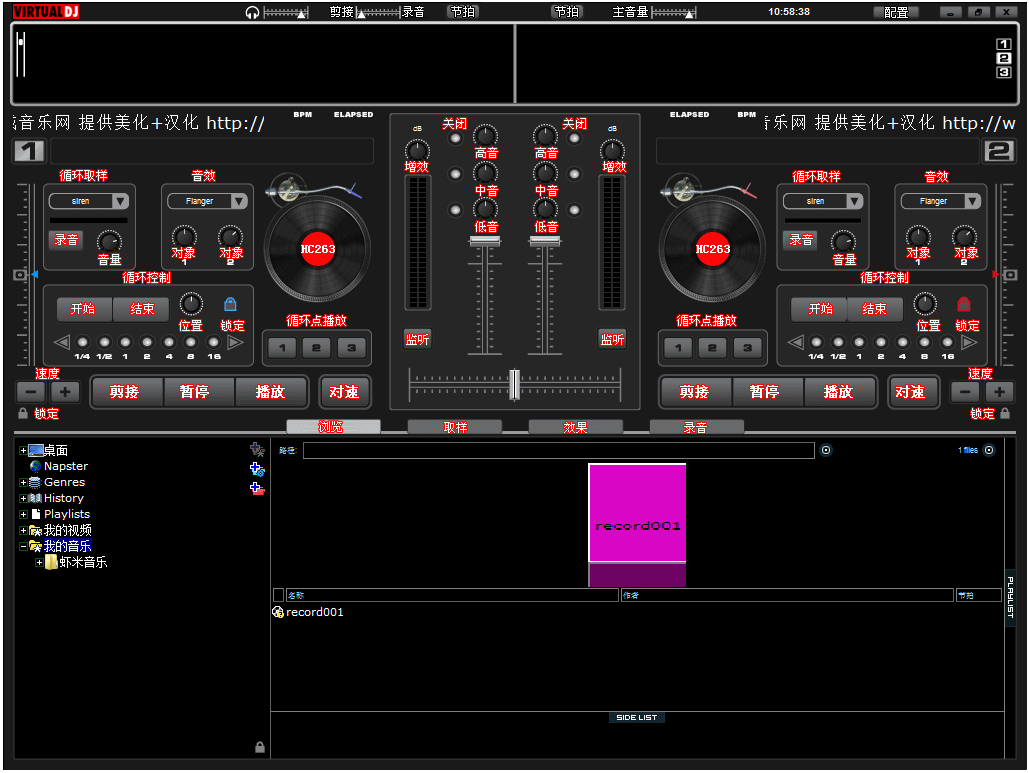Screen dimensions: 1029x773
Task: Click the record001 pink cover thumbnail
Action: [637, 513]
